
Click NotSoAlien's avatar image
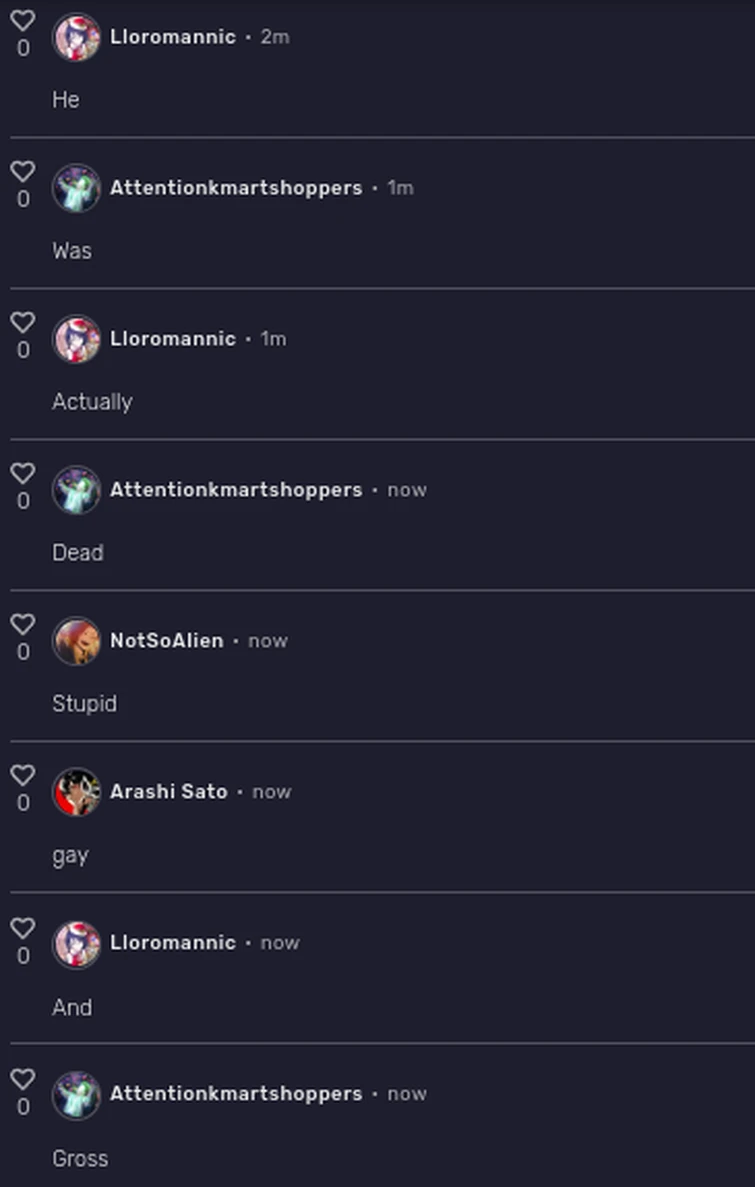[75, 641]
